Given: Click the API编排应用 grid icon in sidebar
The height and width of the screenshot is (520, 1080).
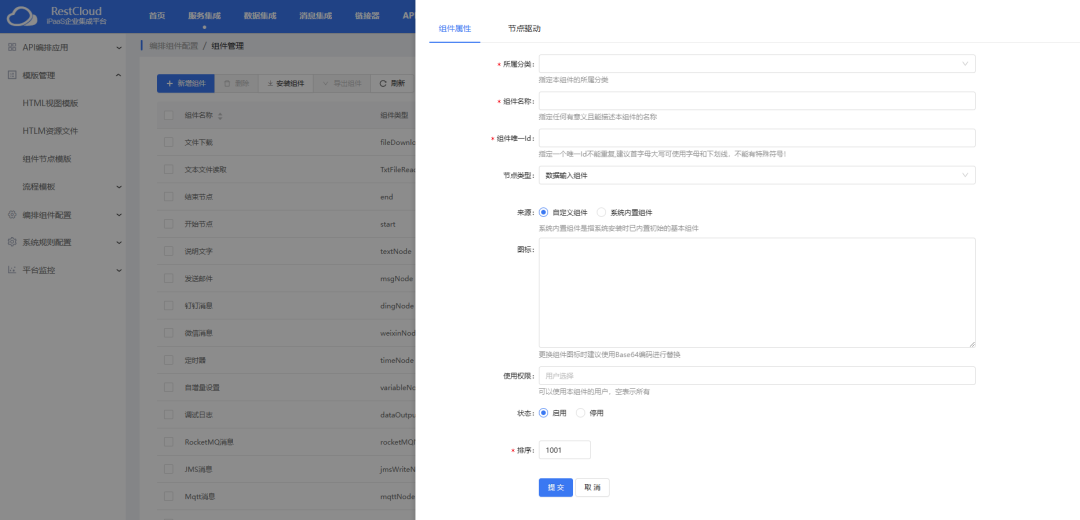Looking at the screenshot, I should click(x=12, y=47).
